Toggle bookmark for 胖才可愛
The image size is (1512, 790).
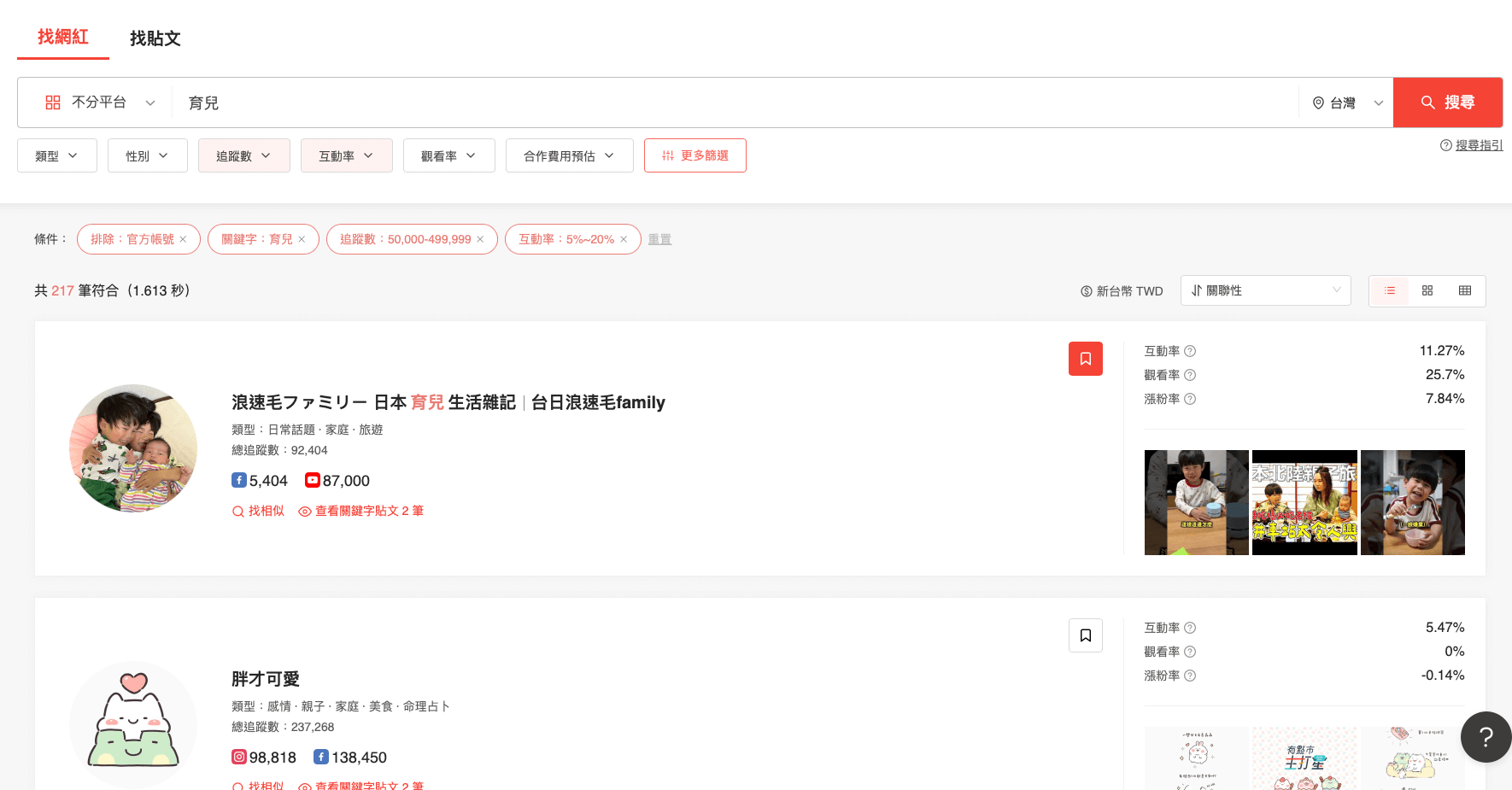click(x=1086, y=635)
